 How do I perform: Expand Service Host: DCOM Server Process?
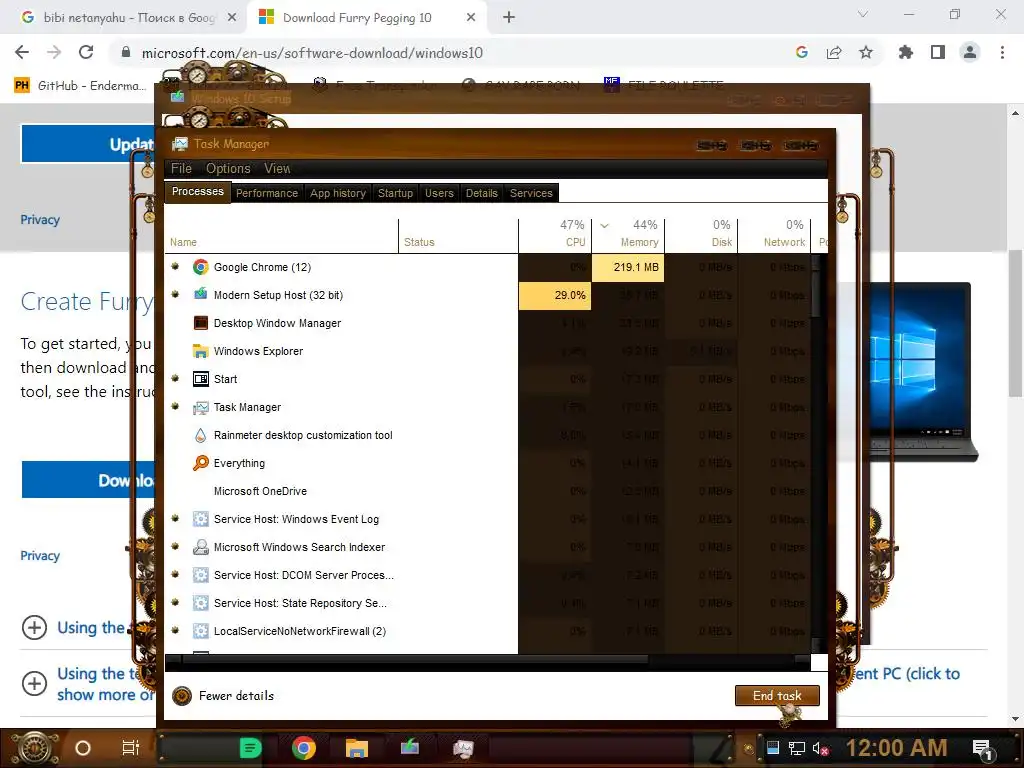pos(175,575)
